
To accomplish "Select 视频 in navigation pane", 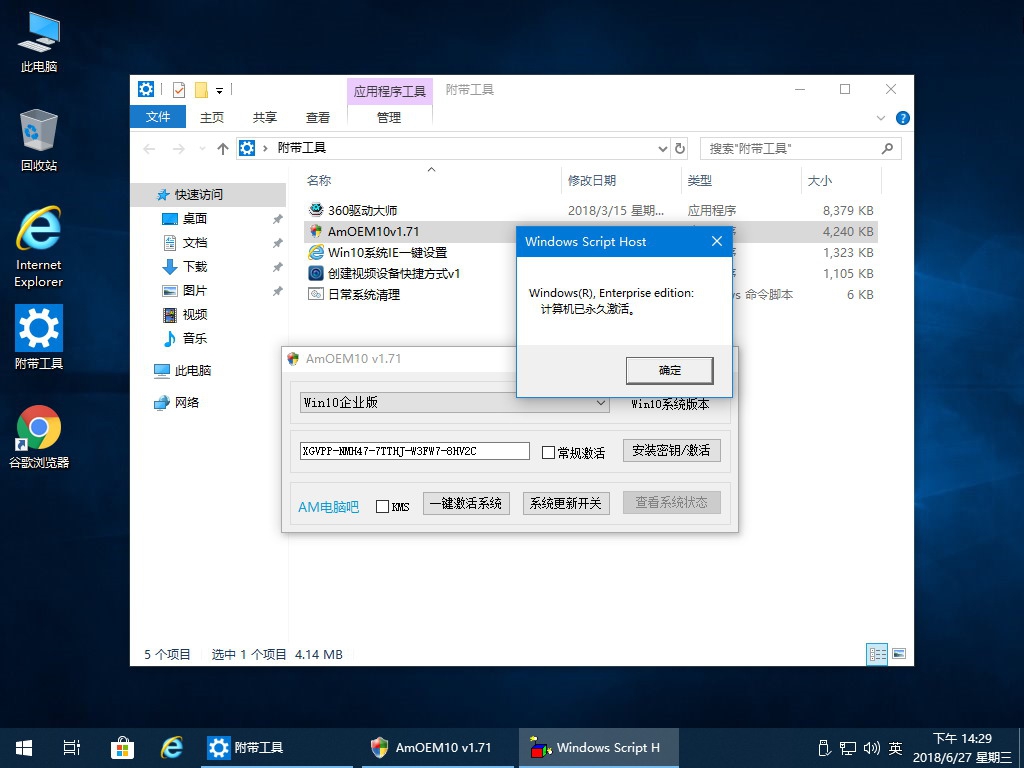I will [195, 315].
